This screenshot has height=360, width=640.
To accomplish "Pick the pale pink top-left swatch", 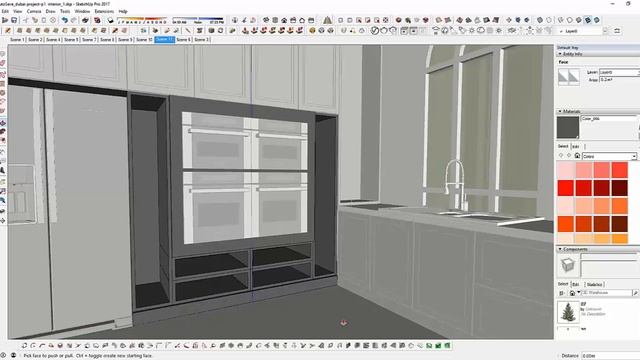I will pos(566,170).
